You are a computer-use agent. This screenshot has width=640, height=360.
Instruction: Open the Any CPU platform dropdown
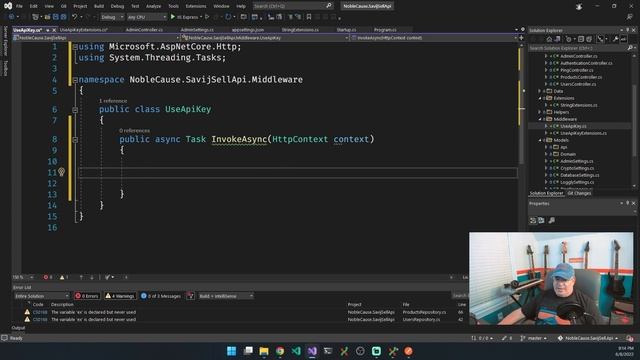point(146,17)
